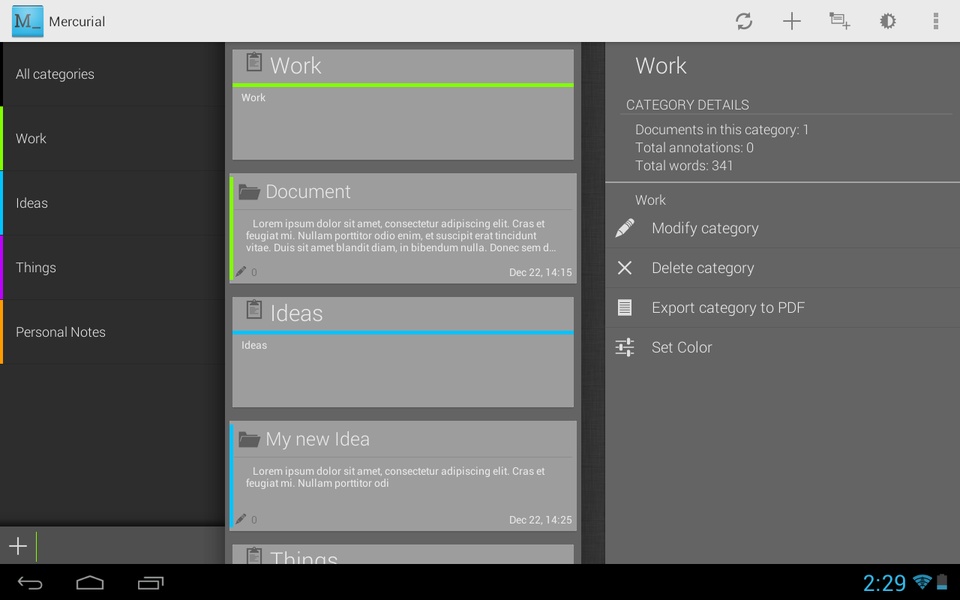960x600 pixels.
Task: Tap the Dec 22, 14:15 timestamp
Action: (x=541, y=272)
